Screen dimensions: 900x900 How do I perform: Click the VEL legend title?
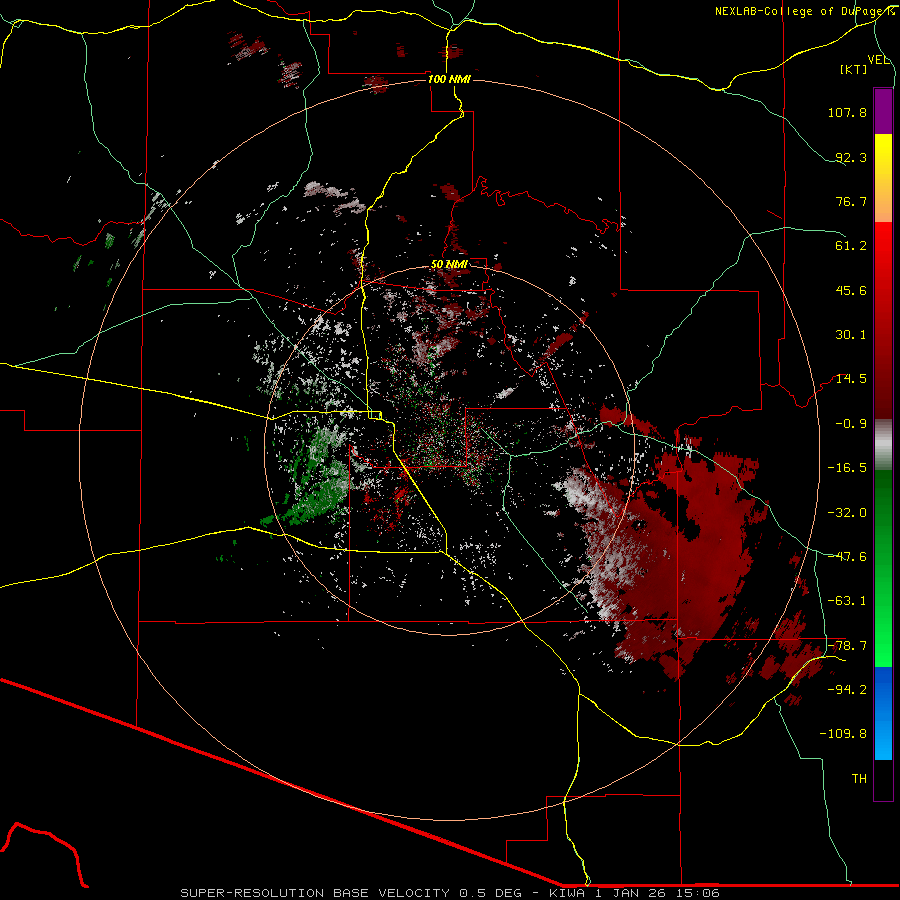click(878, 60)
